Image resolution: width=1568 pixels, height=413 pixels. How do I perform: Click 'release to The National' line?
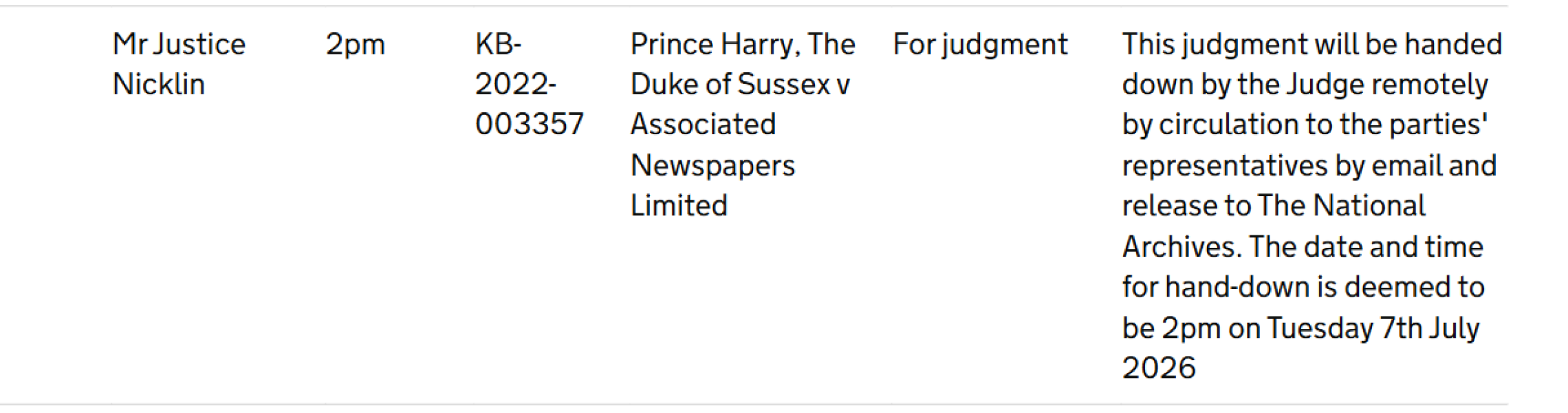coord(1274,206)
